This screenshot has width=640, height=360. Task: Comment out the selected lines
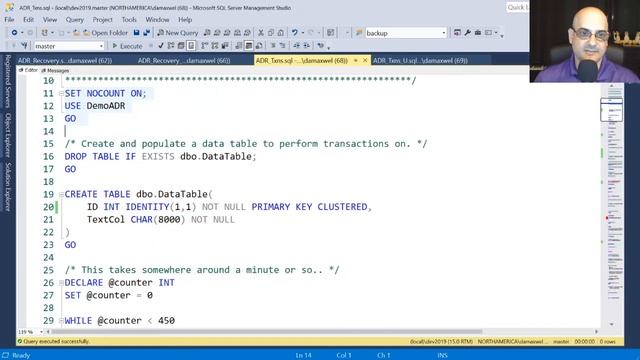273,46
